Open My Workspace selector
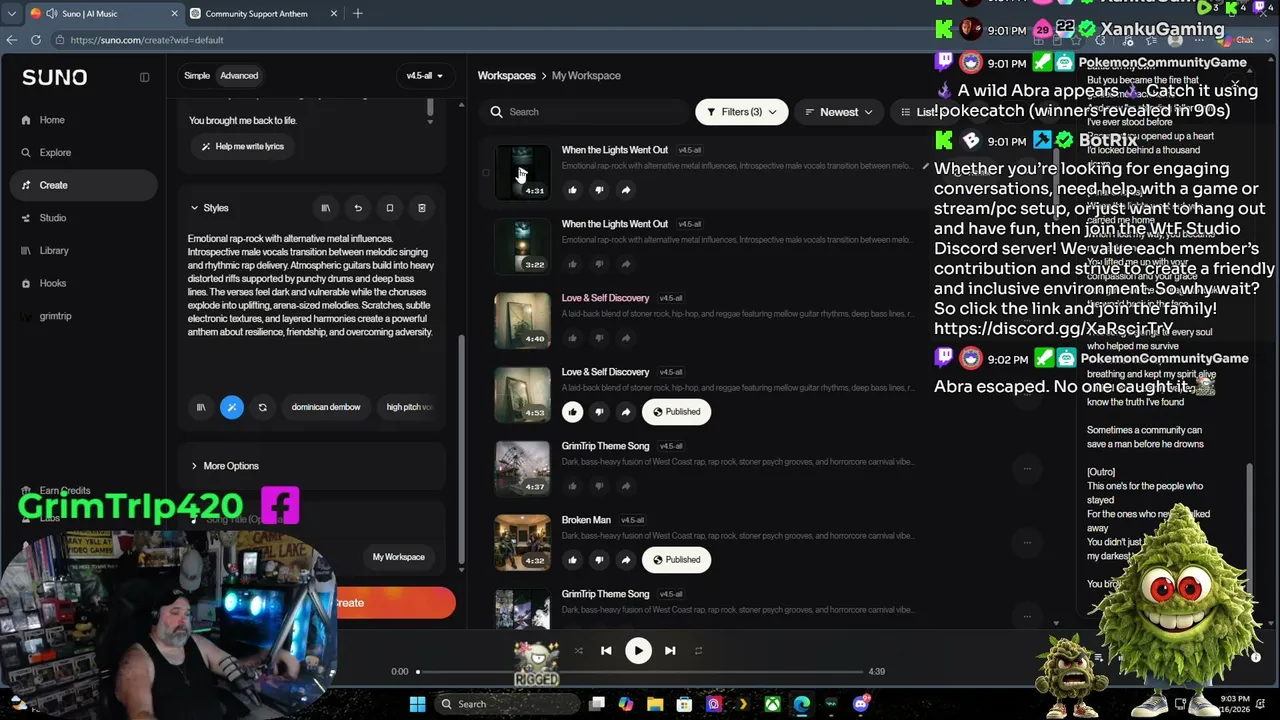The width and height of the screenshot is (1280, 720). [x=398, y=557]
